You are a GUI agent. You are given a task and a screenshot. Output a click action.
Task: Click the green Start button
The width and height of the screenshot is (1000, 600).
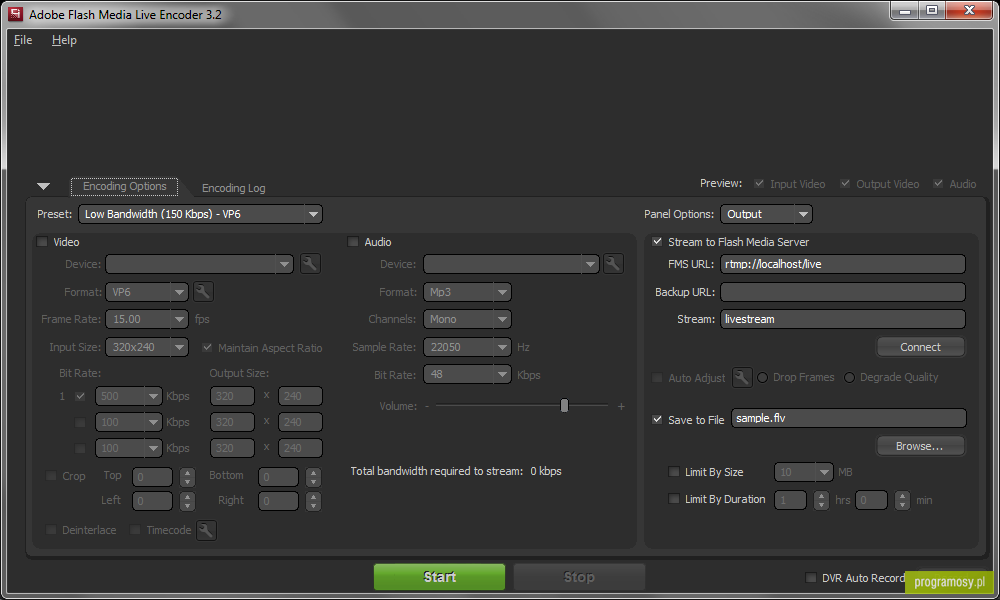point(439,577)
